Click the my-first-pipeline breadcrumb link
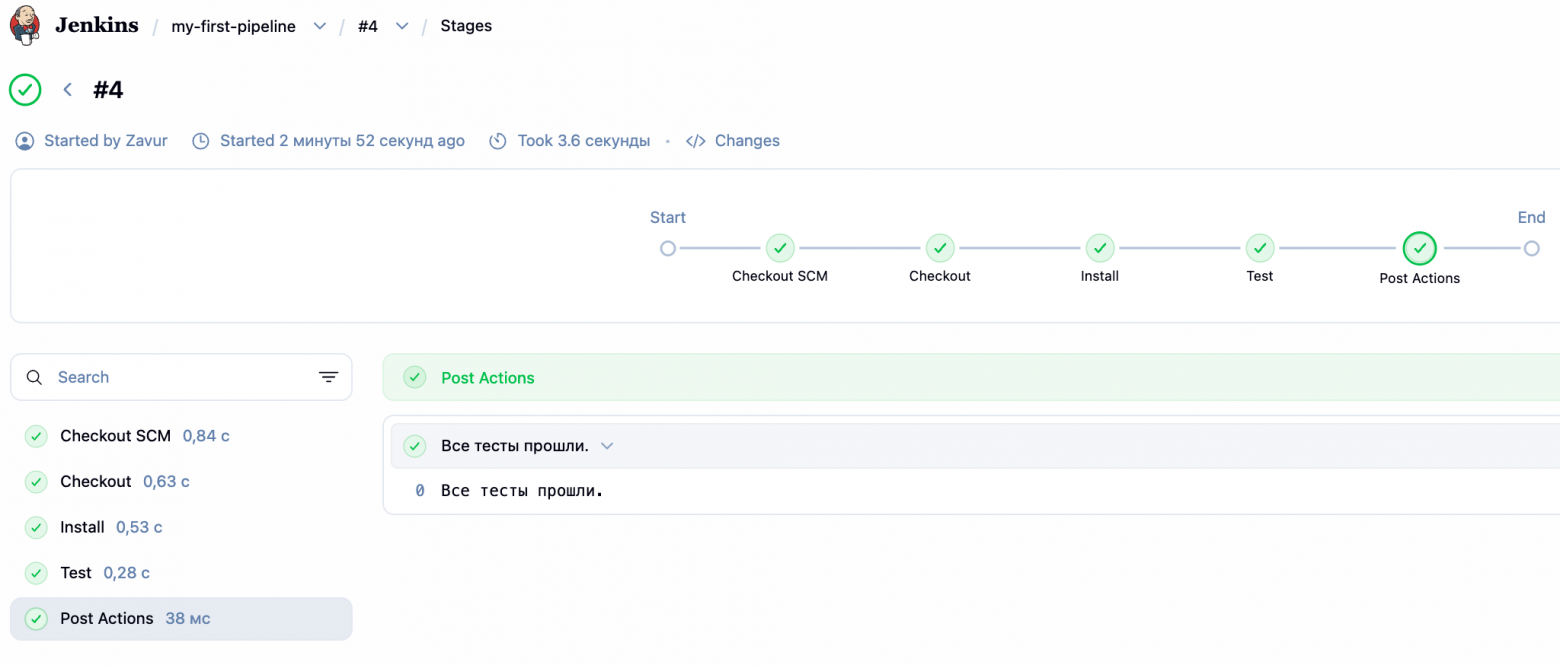Screen dimensions: 1560x665 [x=234, y=26]
